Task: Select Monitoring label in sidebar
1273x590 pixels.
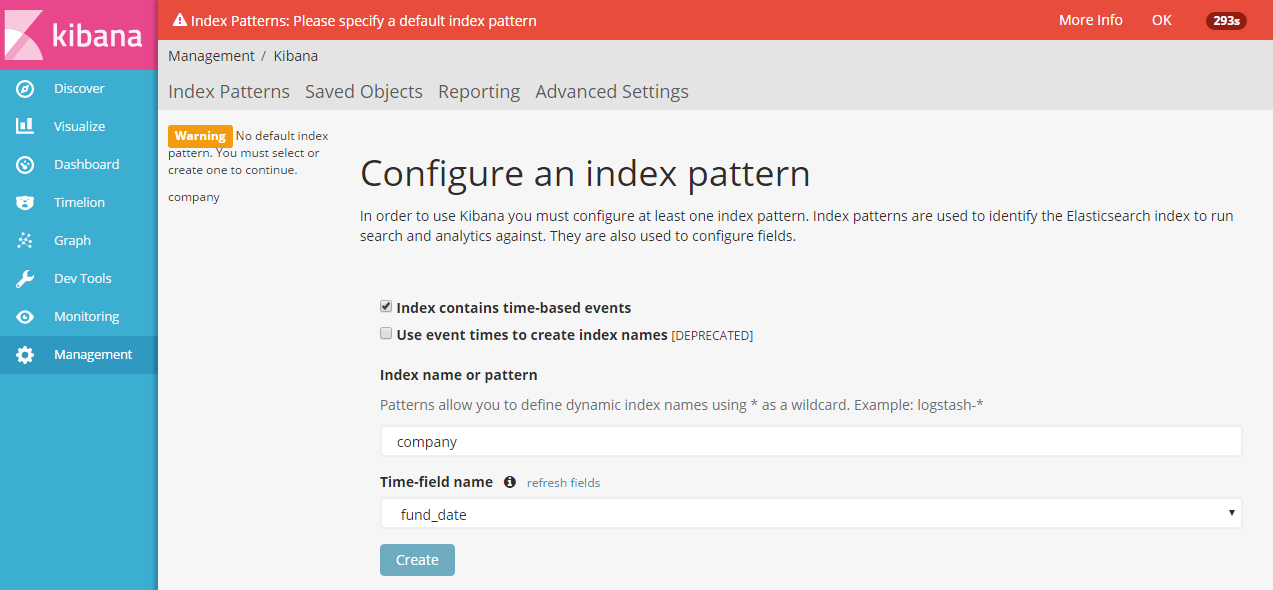Action: tap(86, 317)
